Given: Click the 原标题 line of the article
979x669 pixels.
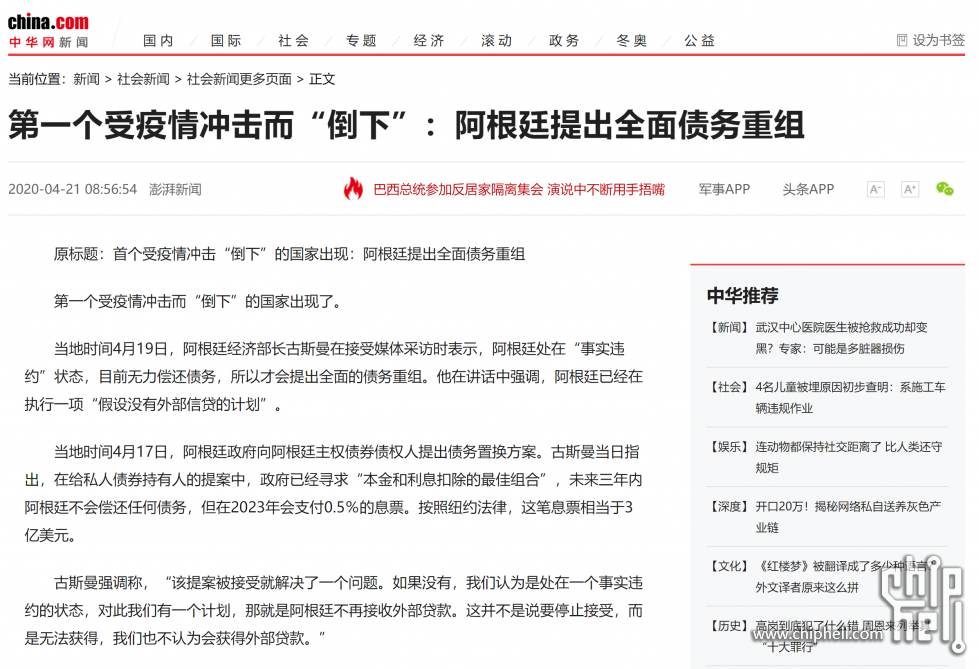Looking at the screenshot, I should pyautogui.click(x=289, y=254).
